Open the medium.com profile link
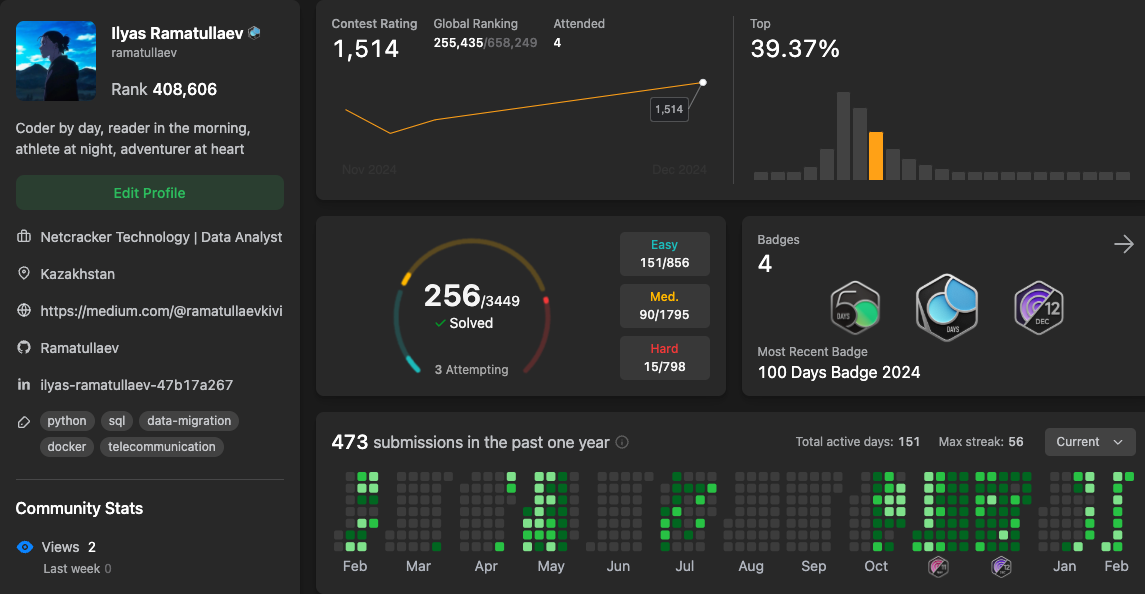1145x594 pixels. point(160,310)
